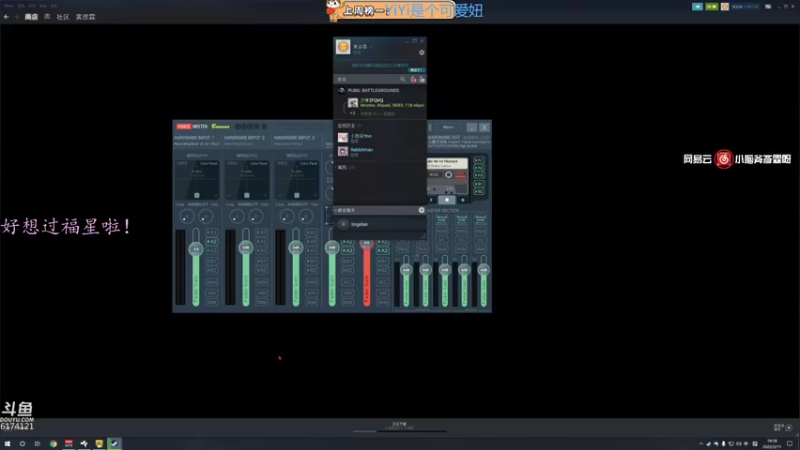Open Chrome from the taskbar
This screenshot has width=800, height=450.
tap(53, 444)
